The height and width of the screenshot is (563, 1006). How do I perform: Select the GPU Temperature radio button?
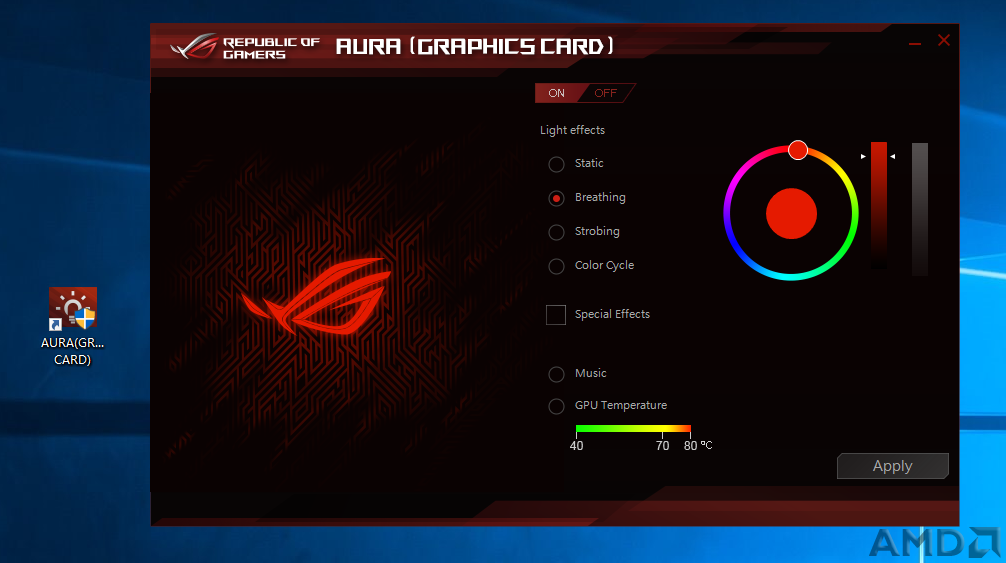click(x=556, y=406)
